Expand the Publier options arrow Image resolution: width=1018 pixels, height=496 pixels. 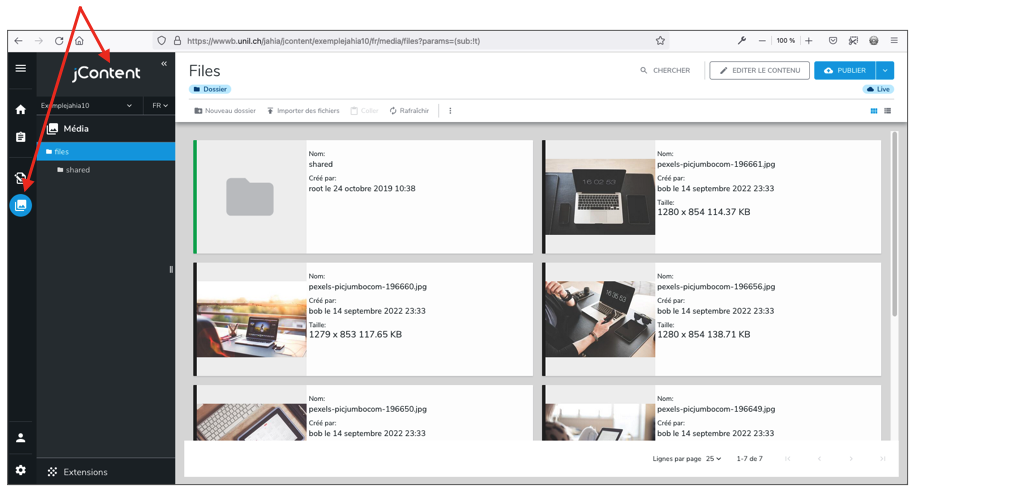885,71
